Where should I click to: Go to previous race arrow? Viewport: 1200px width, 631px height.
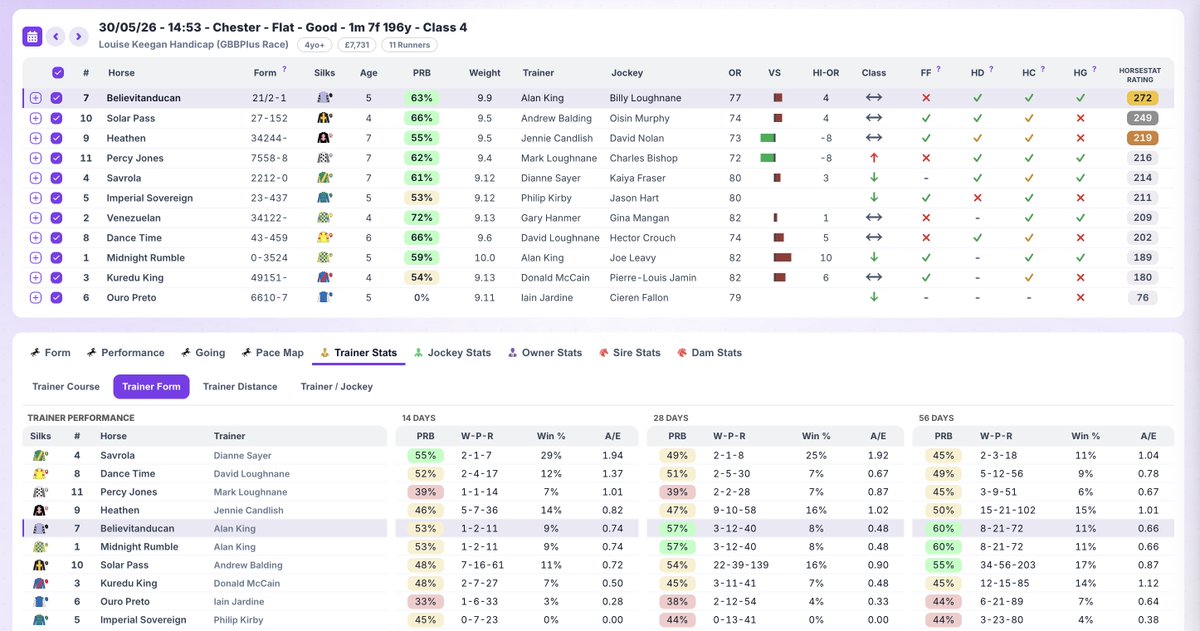click(56, 36)
